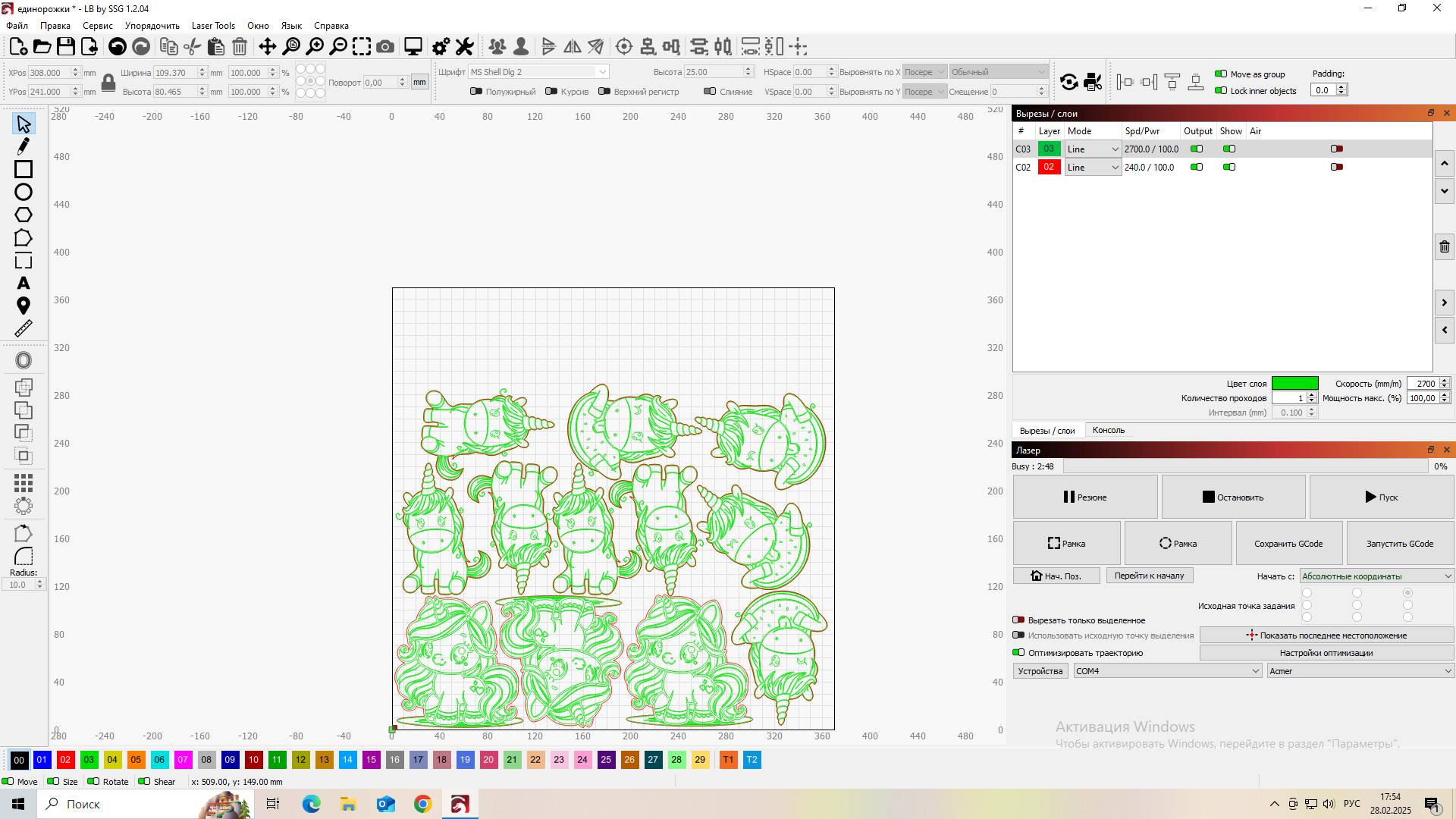1456x819 pixels.
Task: Open the wrench Device Settings icon
Action: (464, 47)
